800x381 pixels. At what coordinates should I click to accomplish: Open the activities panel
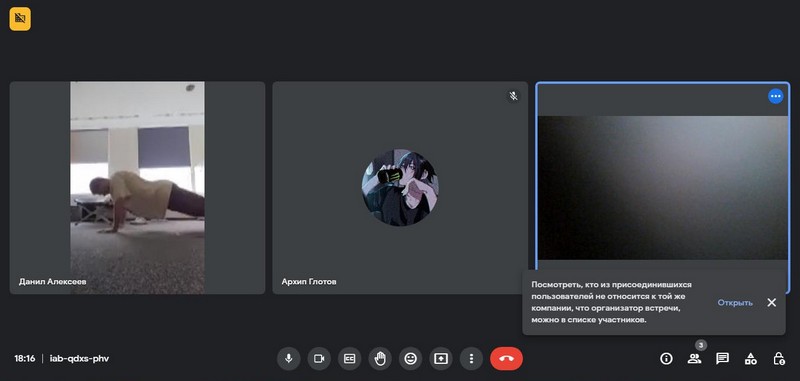[x=751, y=359]
